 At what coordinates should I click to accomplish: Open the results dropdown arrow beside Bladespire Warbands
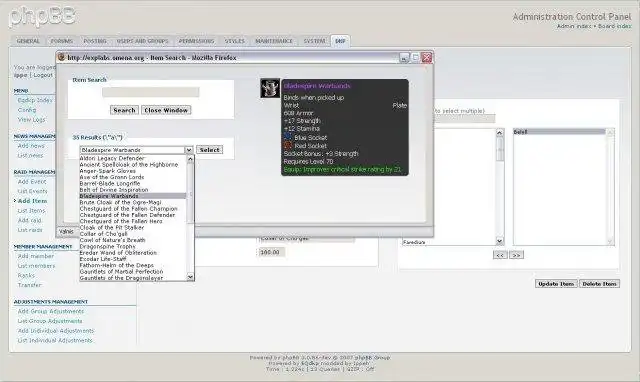pos(189,150)
